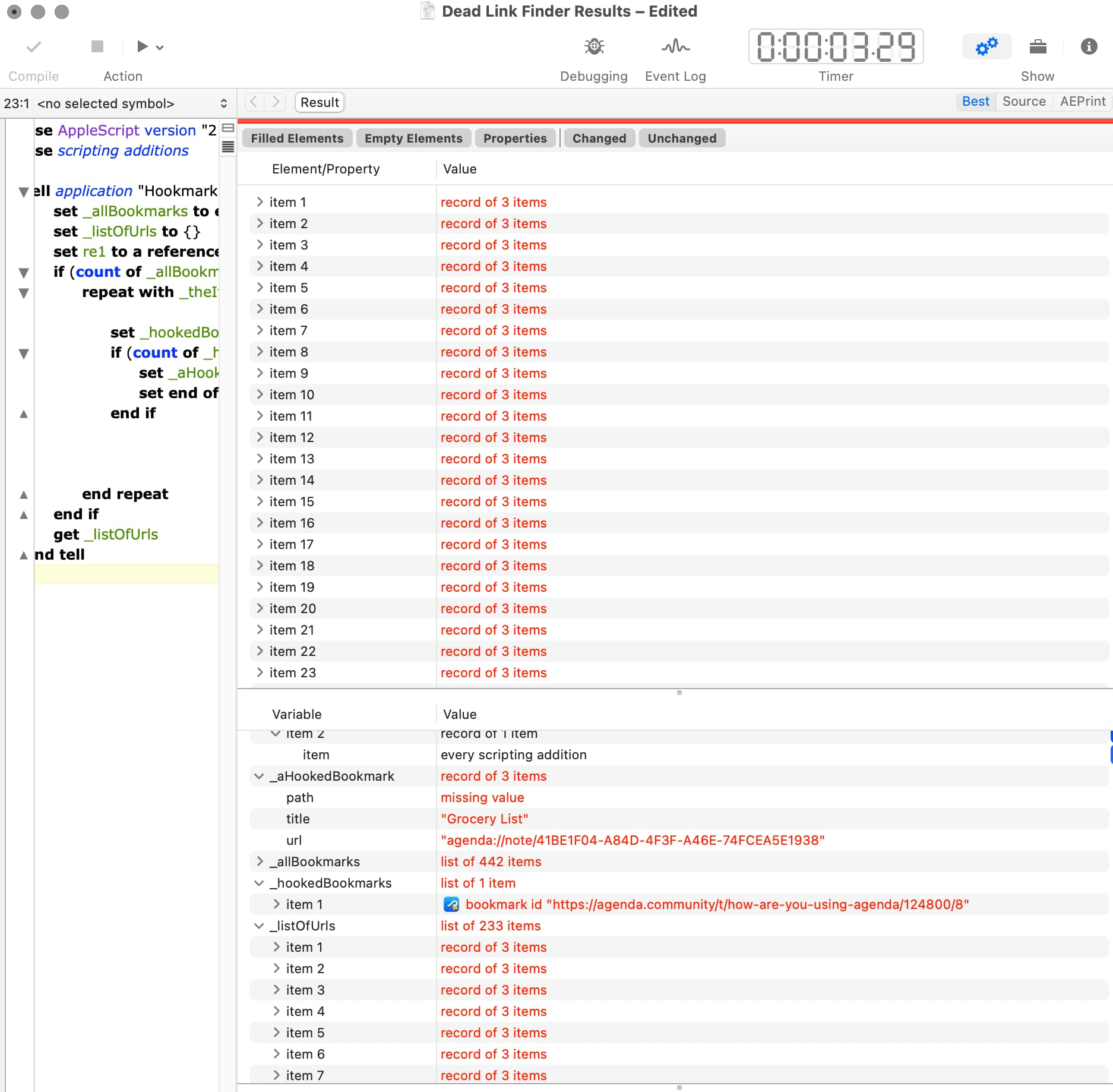This screenshot has height=1092, width=1113.
Task: Click 'get _listOfUrls' script line
Action: pyautogui.click(x=106, y=534)
